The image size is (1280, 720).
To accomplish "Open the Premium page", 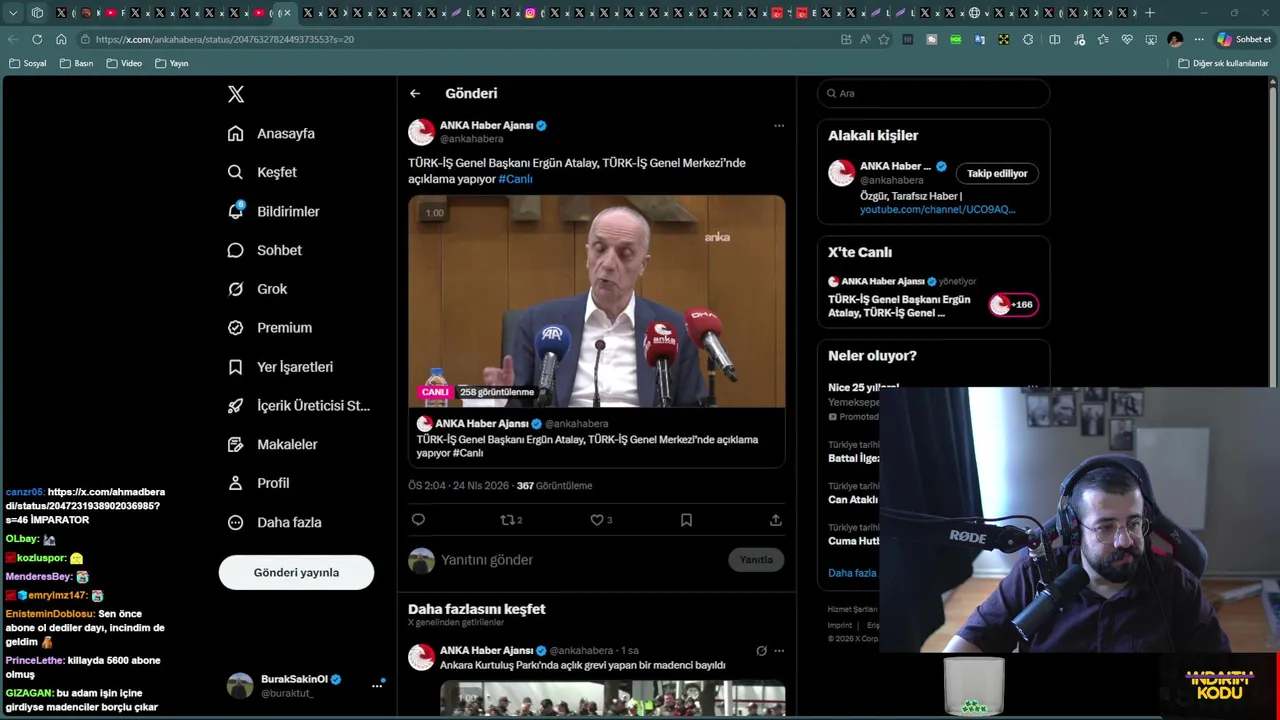I will click(270, 327).
